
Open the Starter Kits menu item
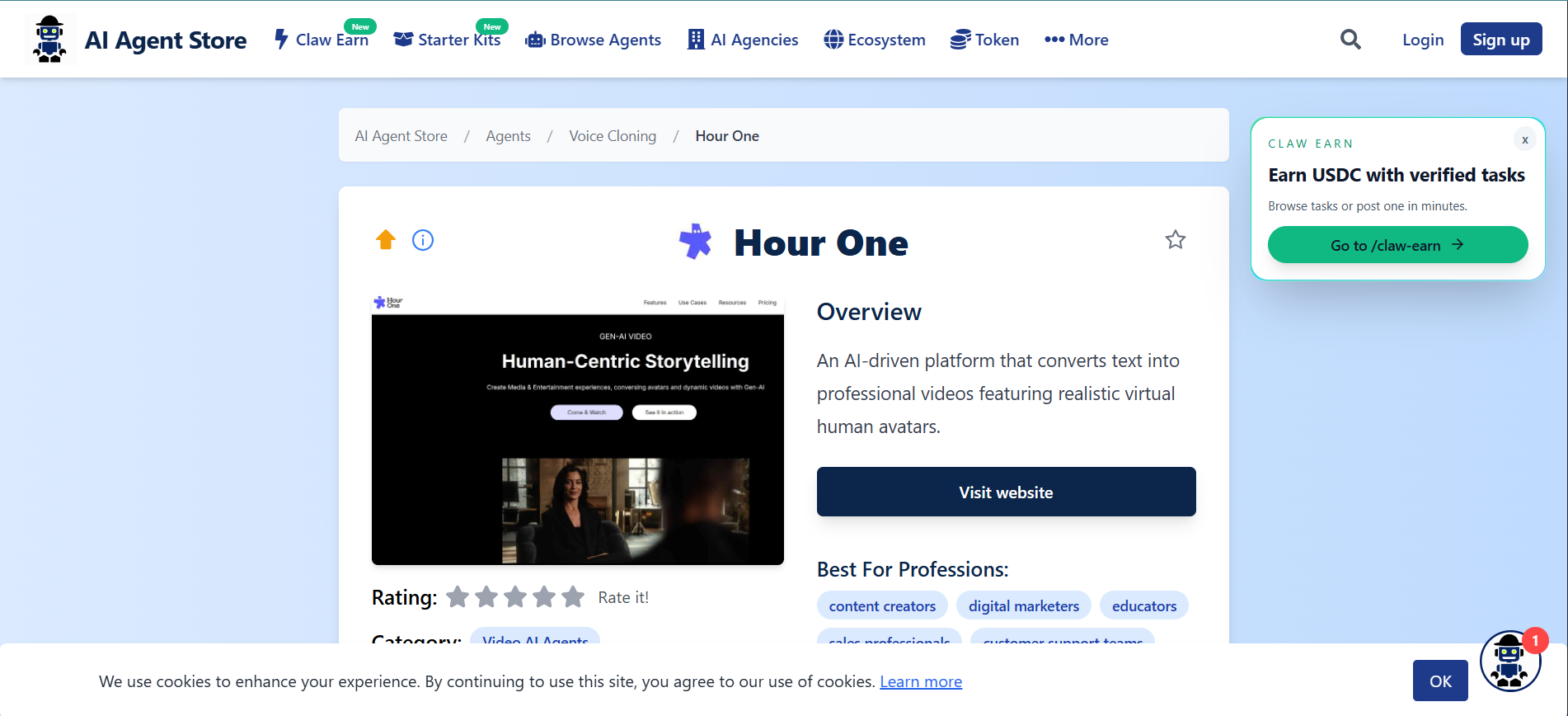pyautogui.click(x=448, y=40)
